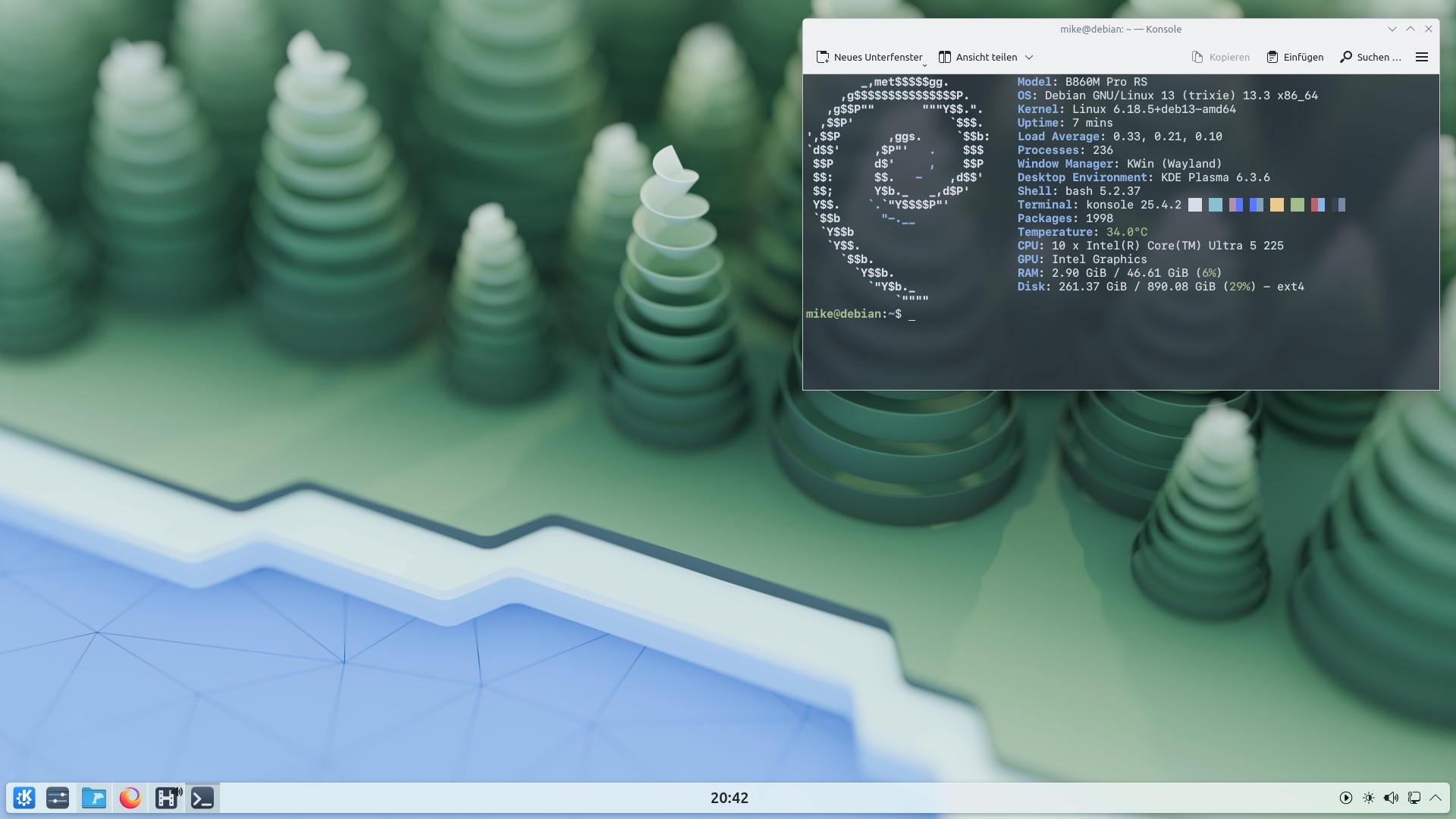Open the Dolphin file manager
1456x819 pixels.
point(94,798)
